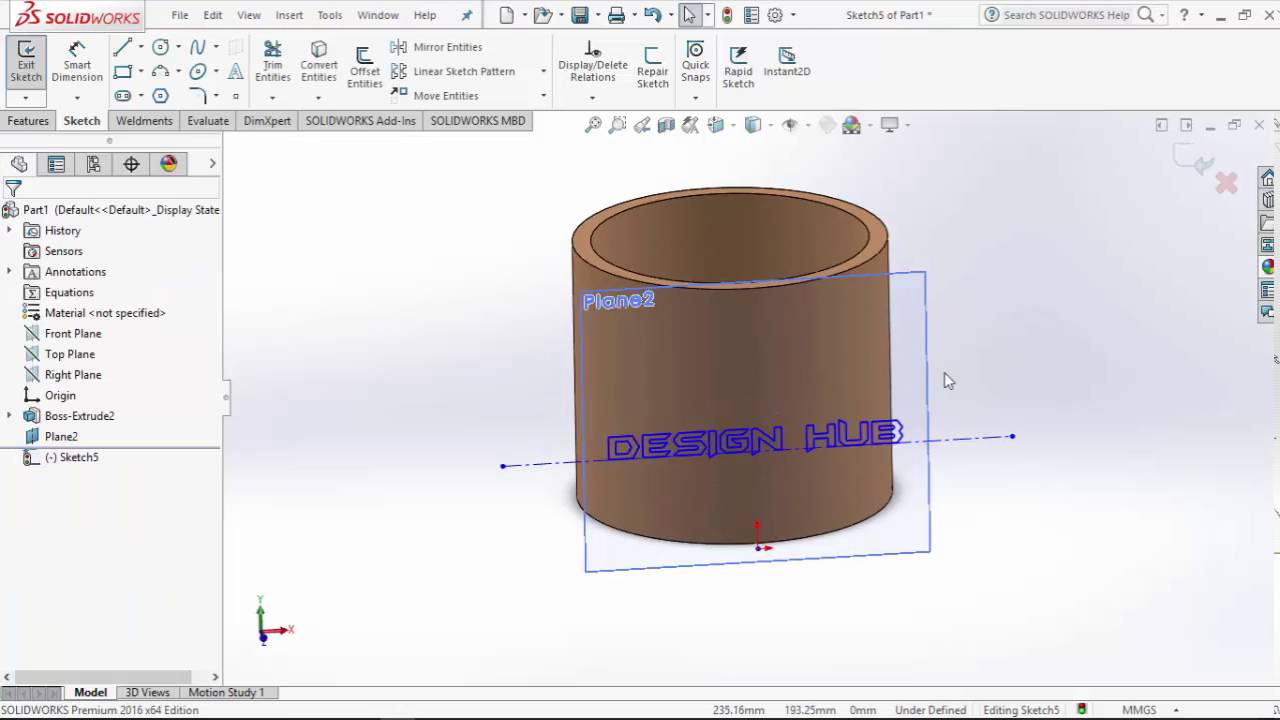Image resolution: width=1280 pixels, height=720 pixels.
Task: Select the Corner Rectangle tool
Action: click(x=122, y=72)
